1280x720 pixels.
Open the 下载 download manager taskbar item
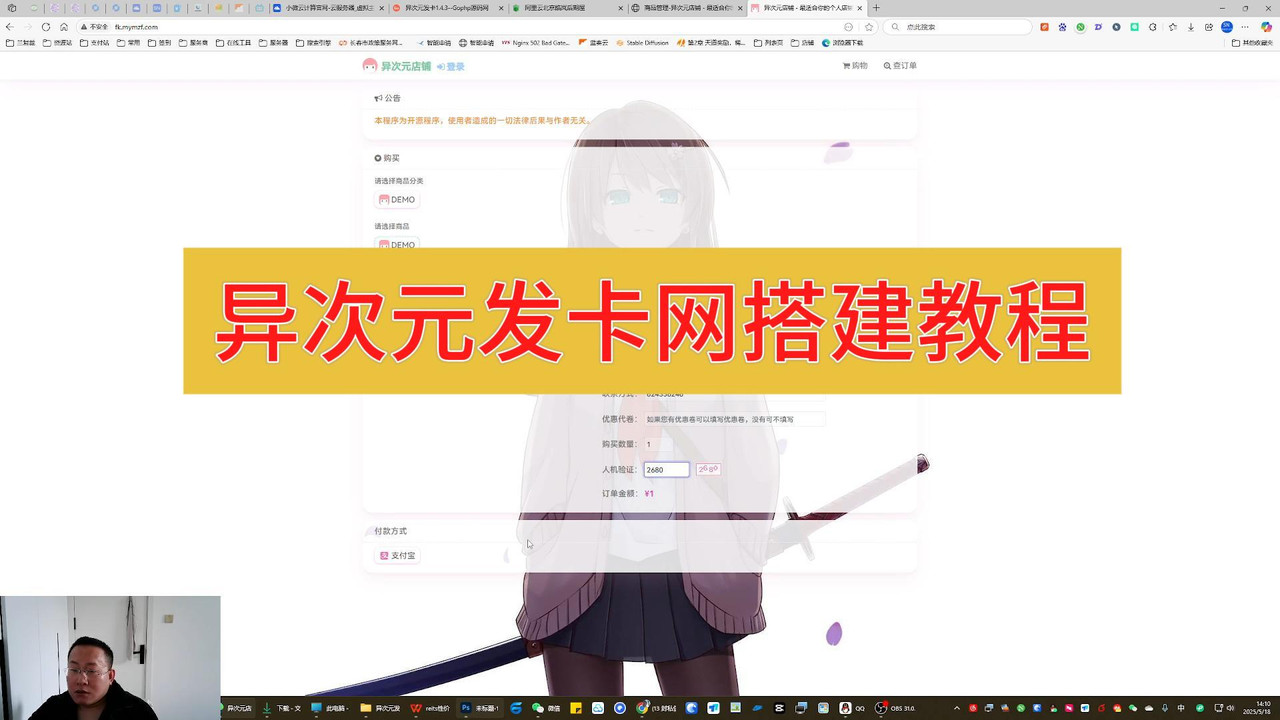(282, 708)
